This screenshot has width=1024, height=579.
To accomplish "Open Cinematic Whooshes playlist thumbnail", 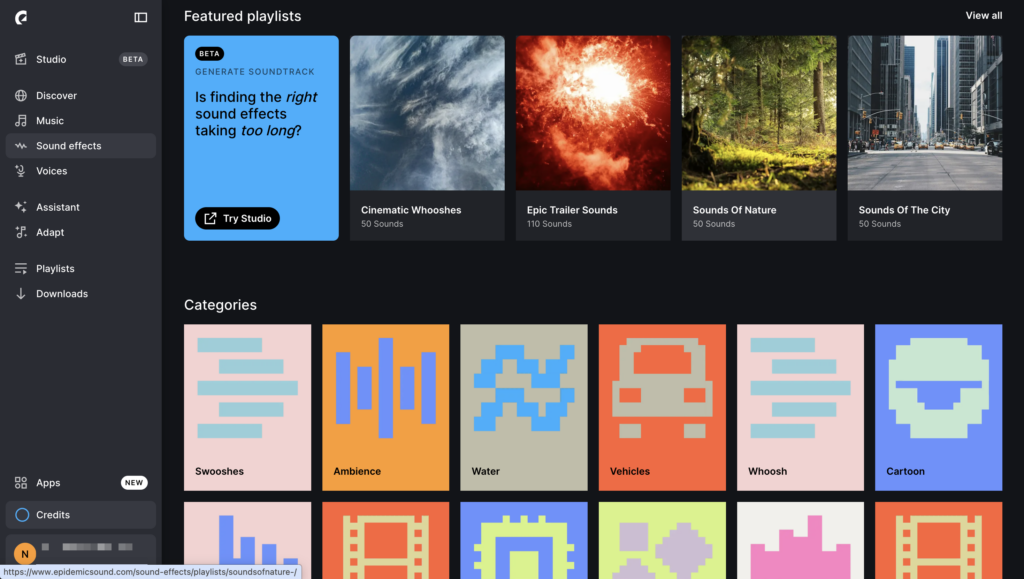I will point(427,113).
